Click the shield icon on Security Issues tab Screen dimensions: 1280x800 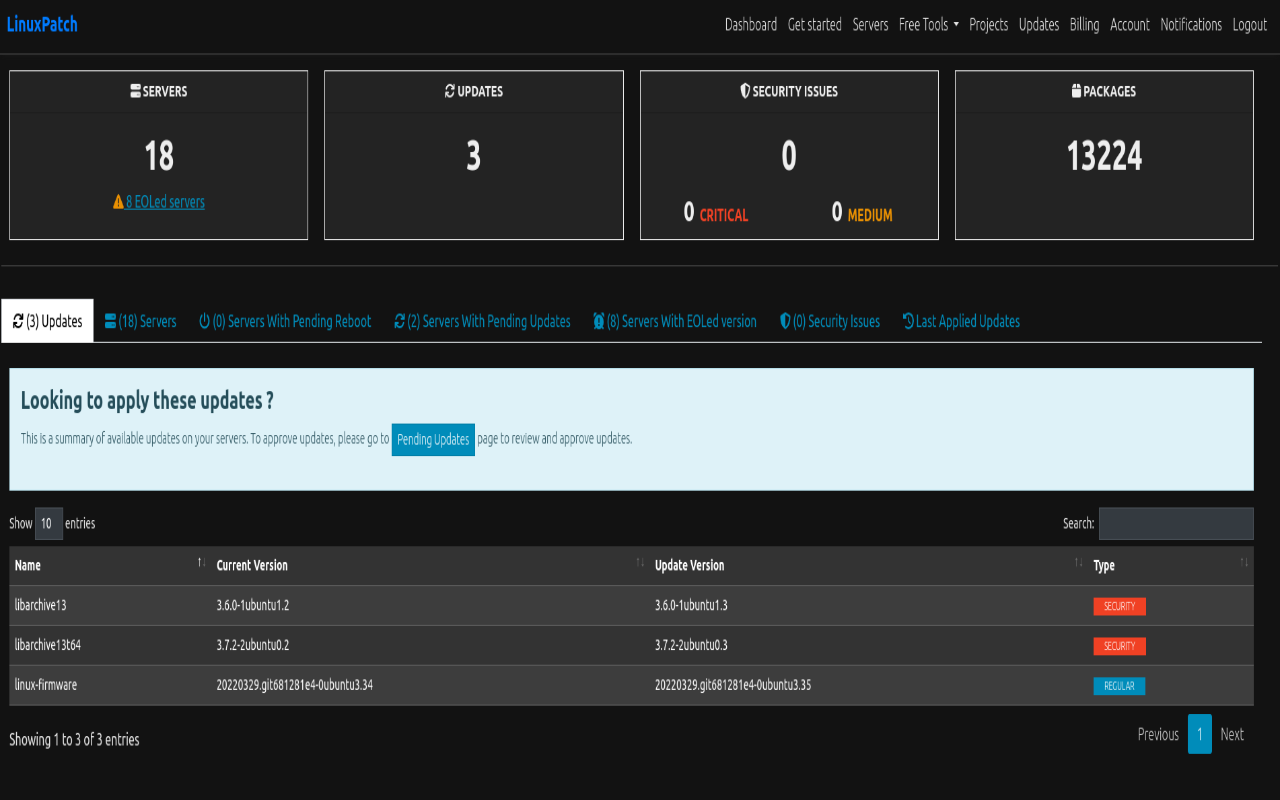click(784, 321)
